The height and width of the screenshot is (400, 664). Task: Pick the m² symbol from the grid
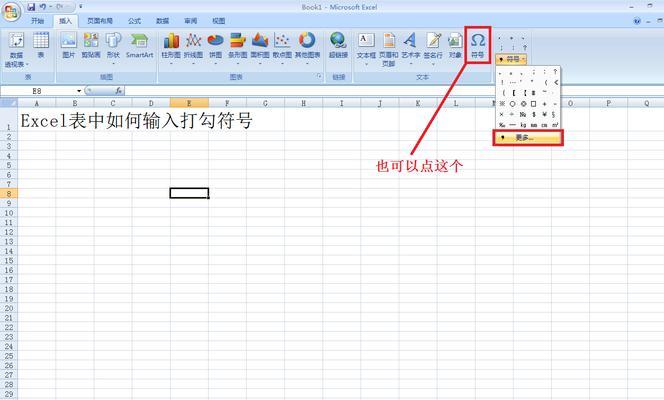click(x=555, y=125)
